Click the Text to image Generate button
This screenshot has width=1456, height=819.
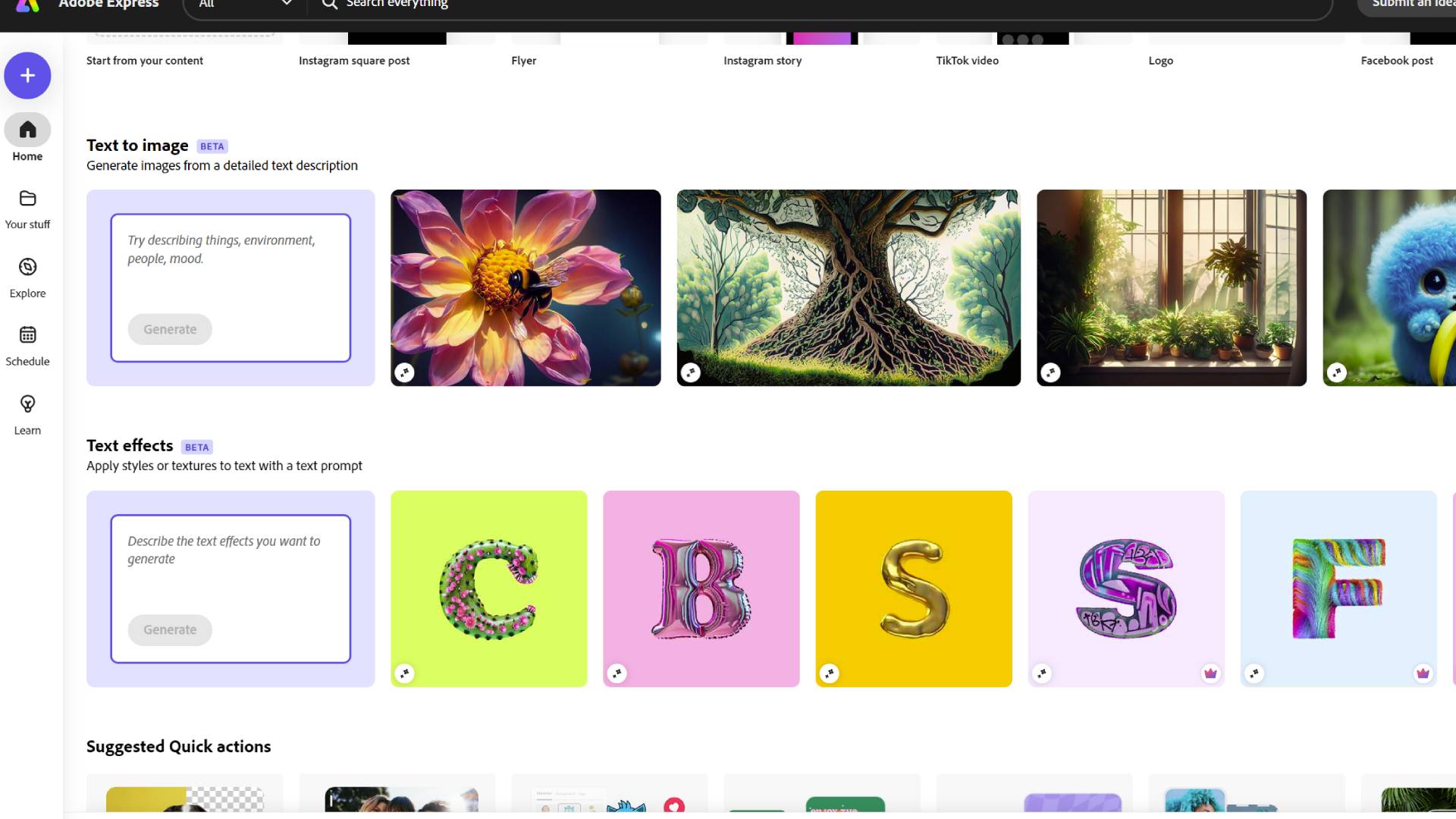tap(170, 329)
